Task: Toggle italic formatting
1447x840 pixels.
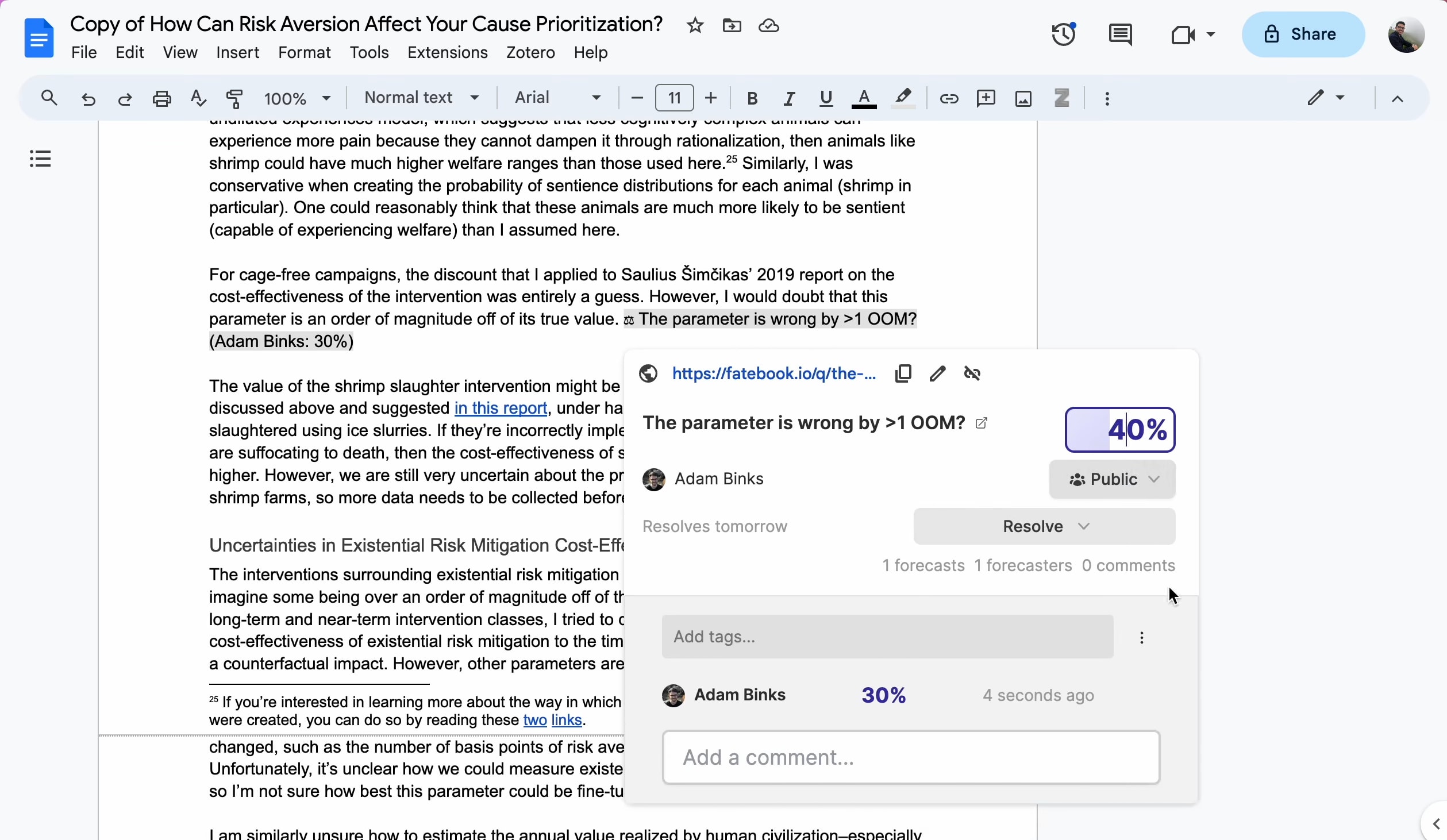Action: (x=789, y=98)
